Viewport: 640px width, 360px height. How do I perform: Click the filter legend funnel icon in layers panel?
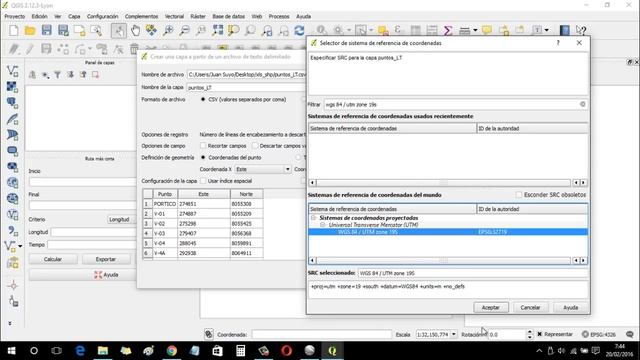(x=58, y=75)
